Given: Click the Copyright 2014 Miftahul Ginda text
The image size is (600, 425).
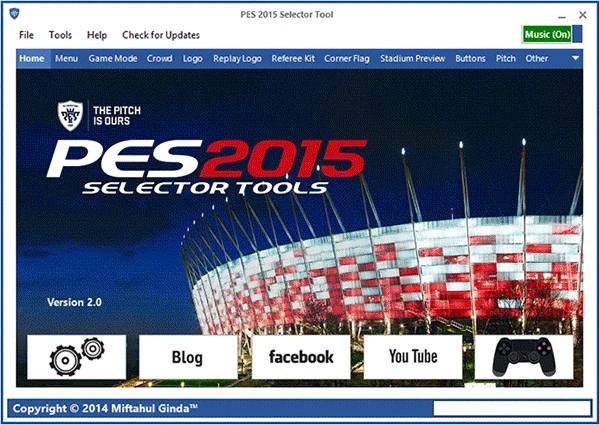Looking at the screenshot, I should tap(105, 409).
